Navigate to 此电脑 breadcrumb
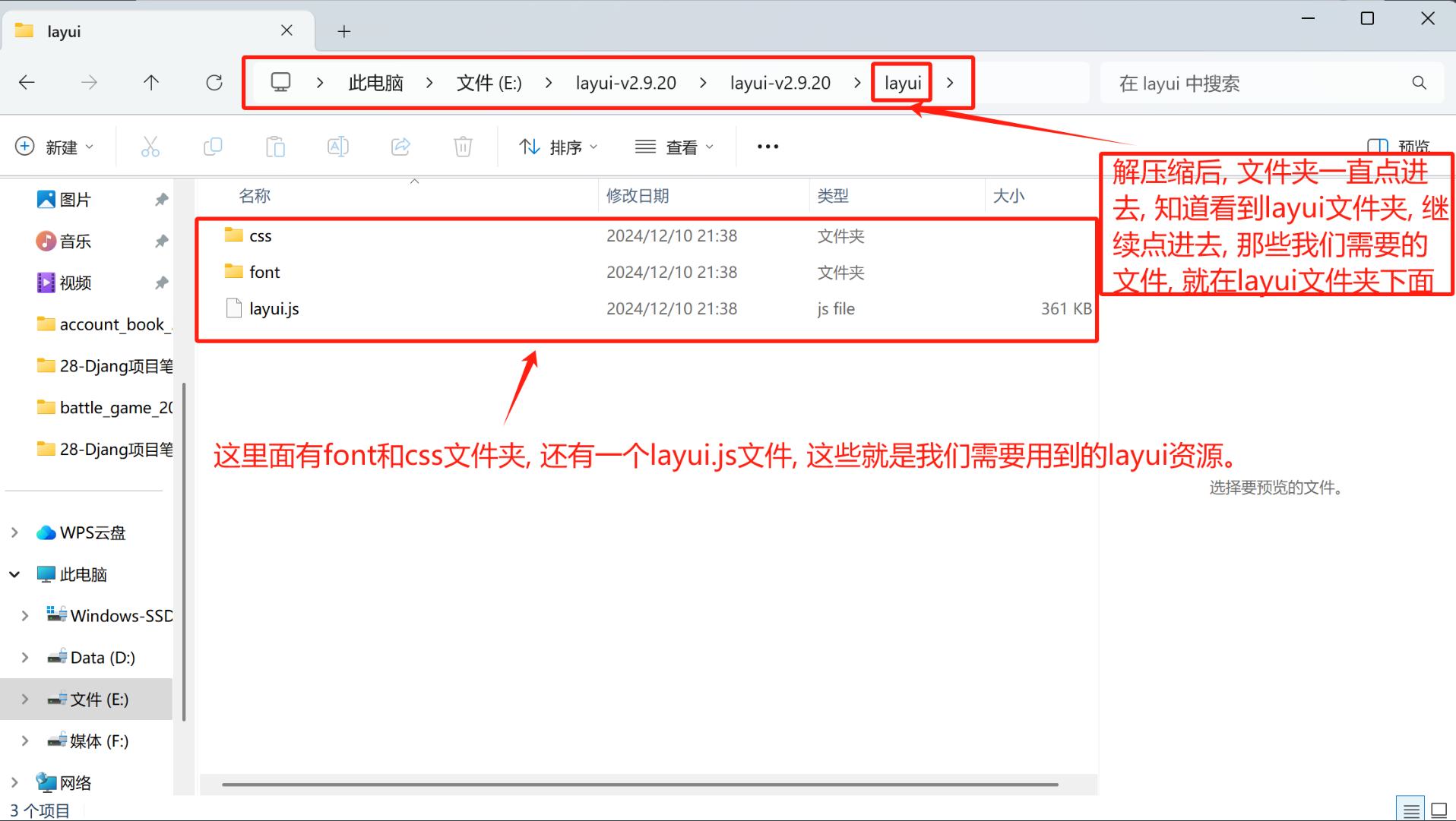This screenshot has height=821, width=1456. [375, 83]
